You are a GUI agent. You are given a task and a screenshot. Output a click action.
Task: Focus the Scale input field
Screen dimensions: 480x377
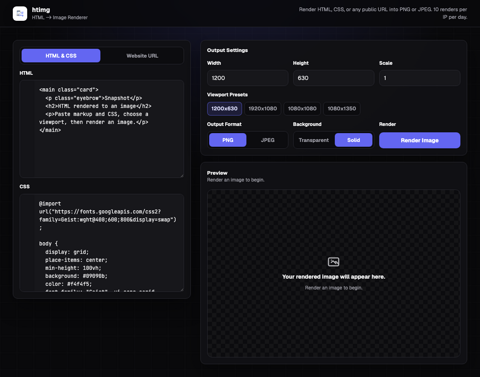(x=420, y=78)
